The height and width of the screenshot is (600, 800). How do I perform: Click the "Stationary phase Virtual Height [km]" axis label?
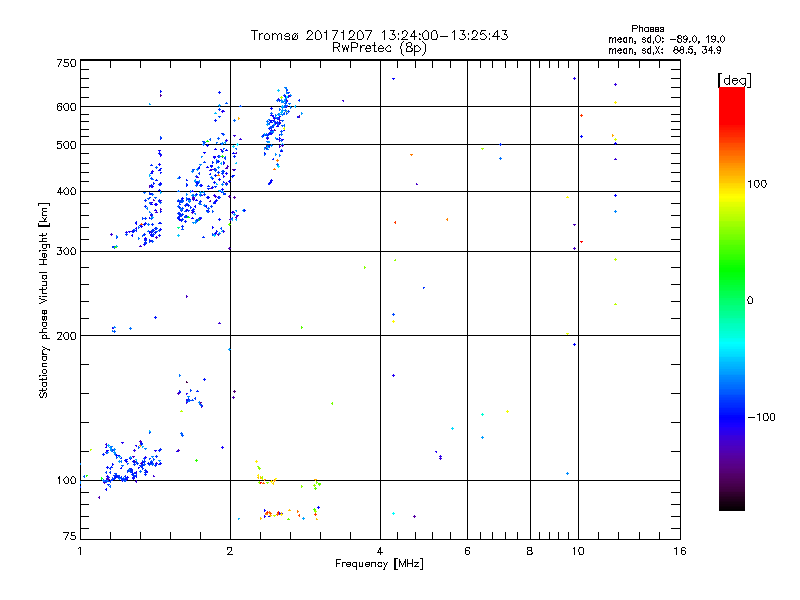tap(44, 300)
